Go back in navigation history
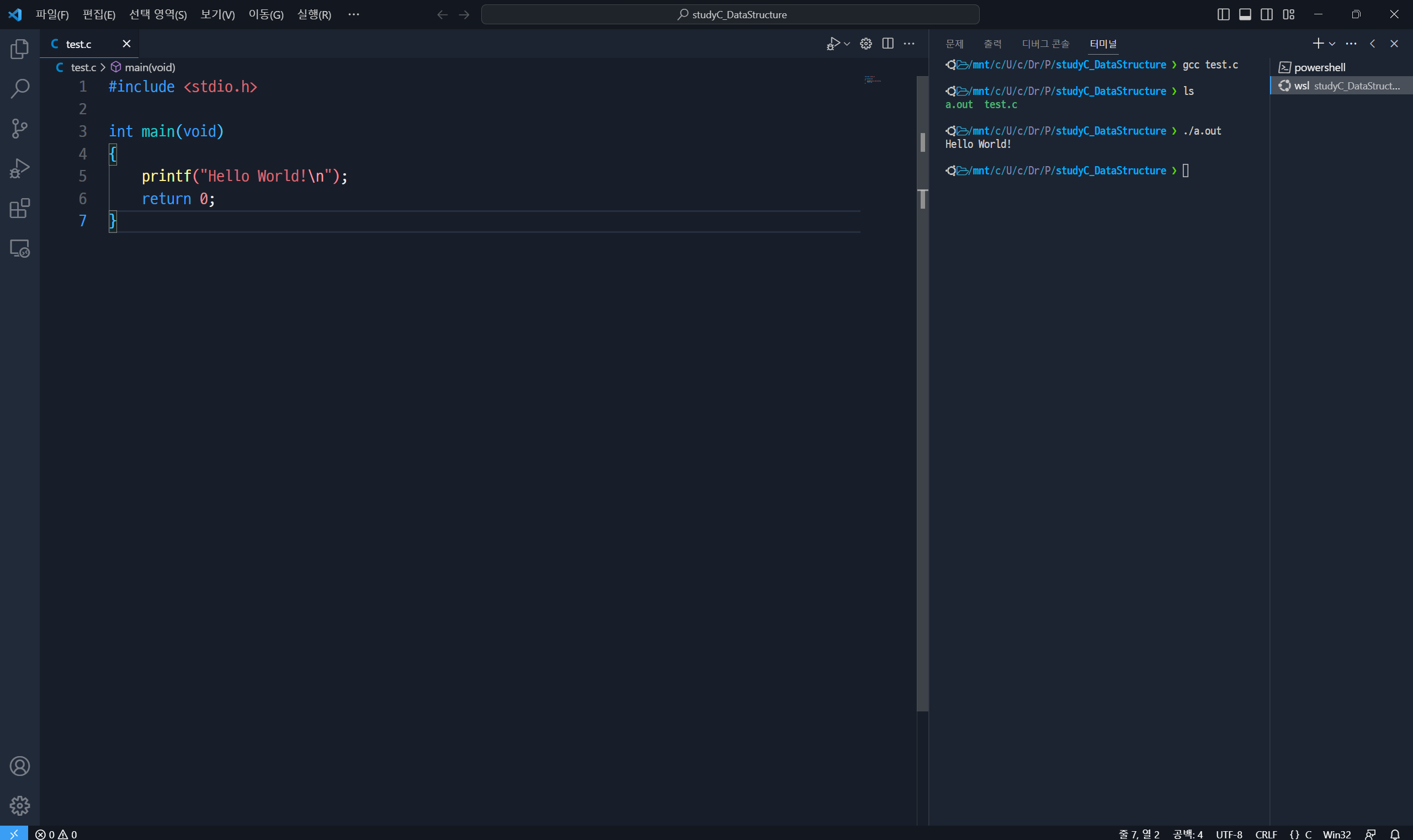The height and width of the screenshot is (840, 1413). coord(442,15)
